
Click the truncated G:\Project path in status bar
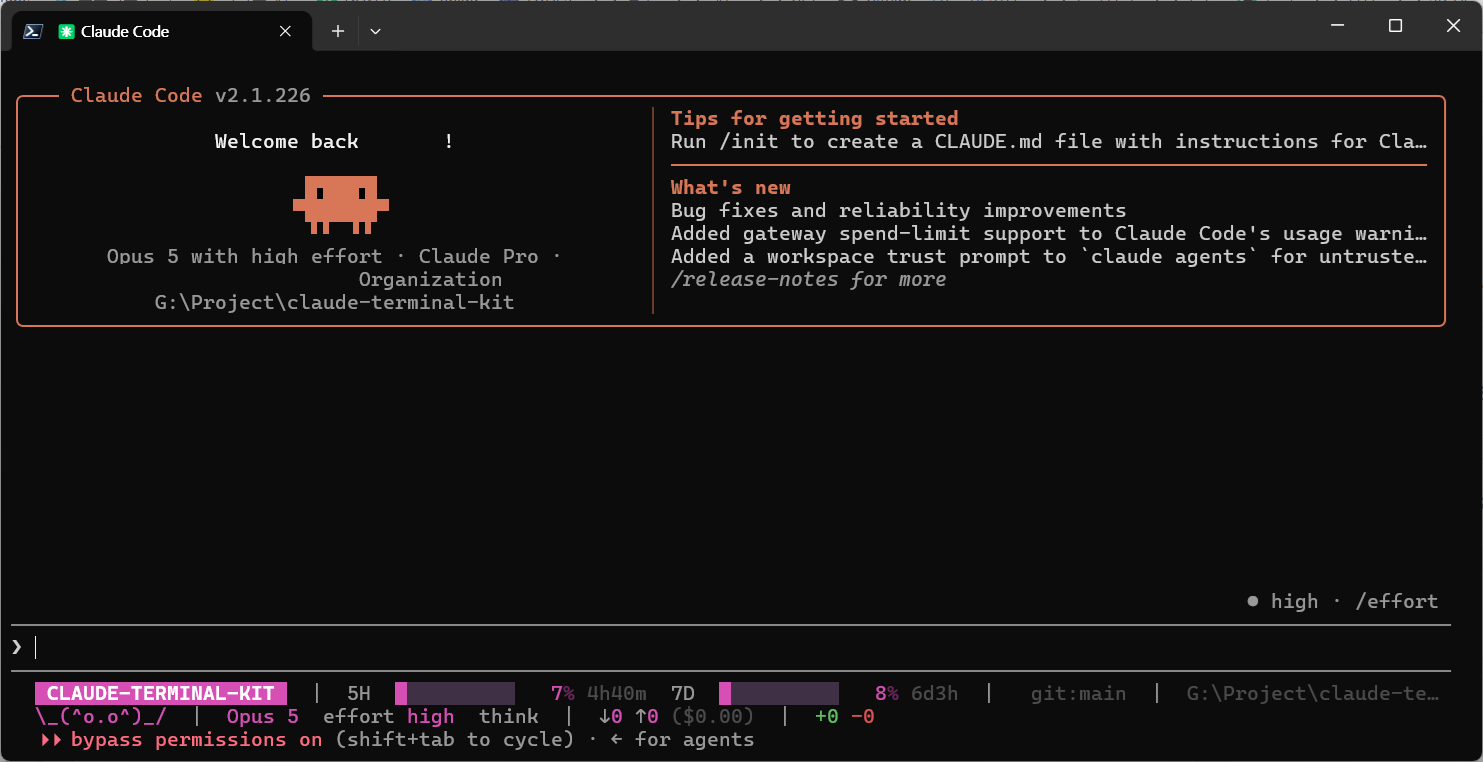pyautogui.click(x=1313, y=693)
